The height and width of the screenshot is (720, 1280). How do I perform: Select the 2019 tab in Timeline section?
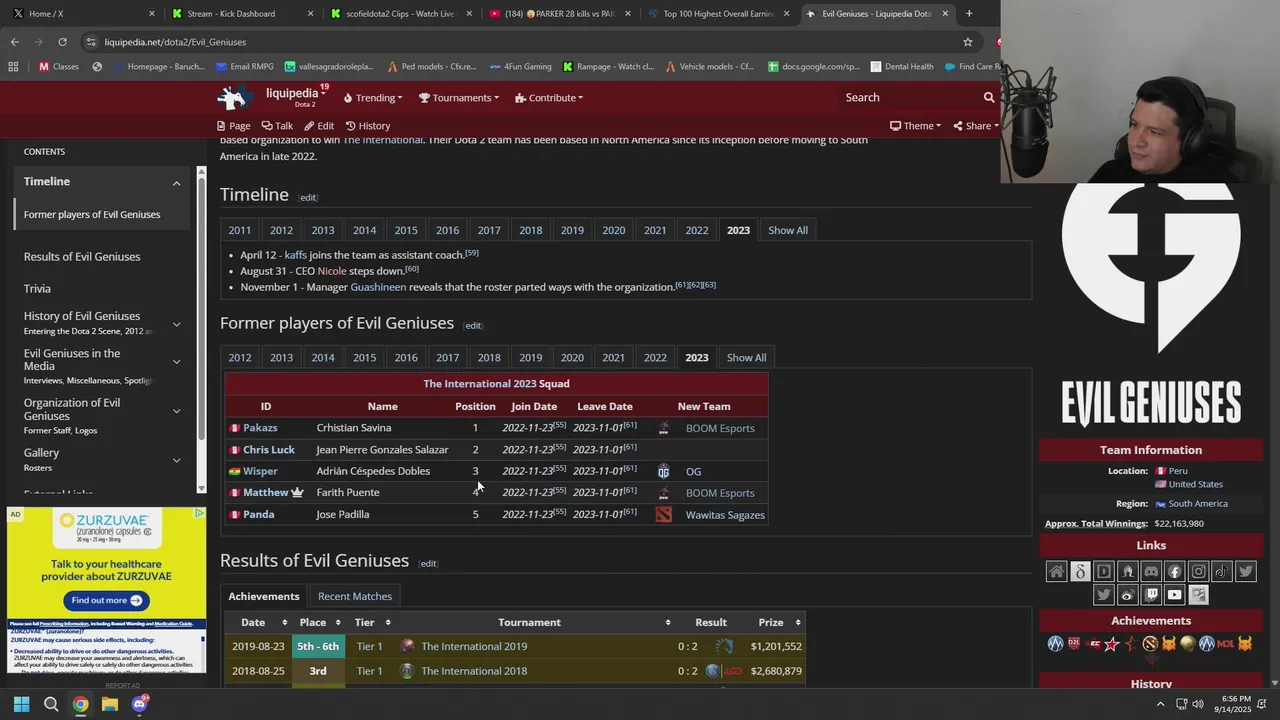coord(572,230)
